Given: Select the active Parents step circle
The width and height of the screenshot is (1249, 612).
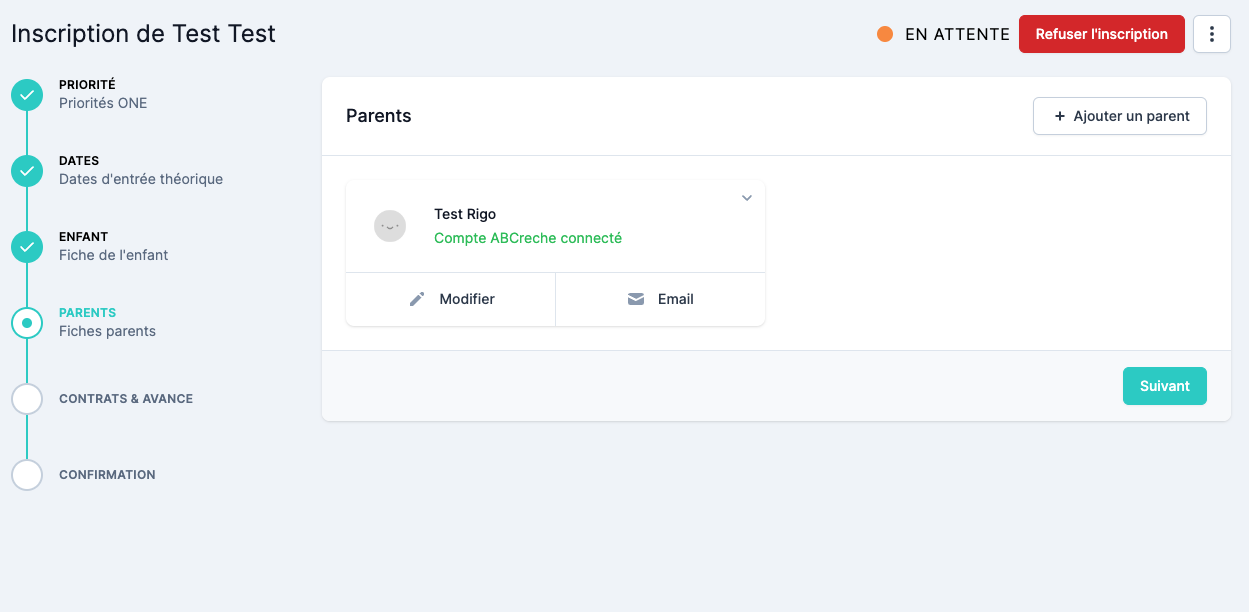Looking at the screenshot, I should pos(27,323).
